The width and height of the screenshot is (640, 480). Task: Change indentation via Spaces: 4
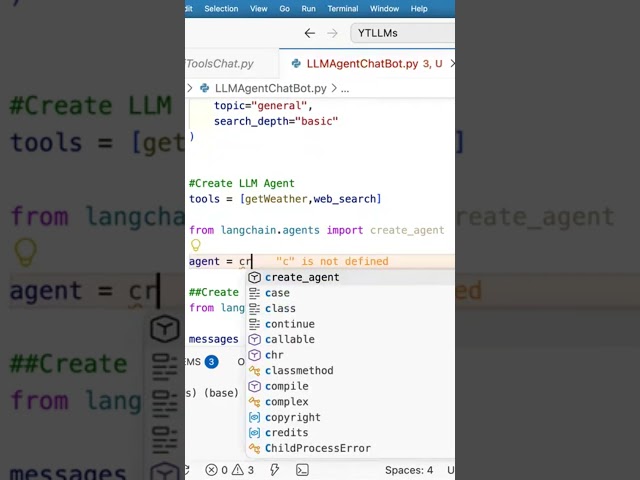pos(409,470)
